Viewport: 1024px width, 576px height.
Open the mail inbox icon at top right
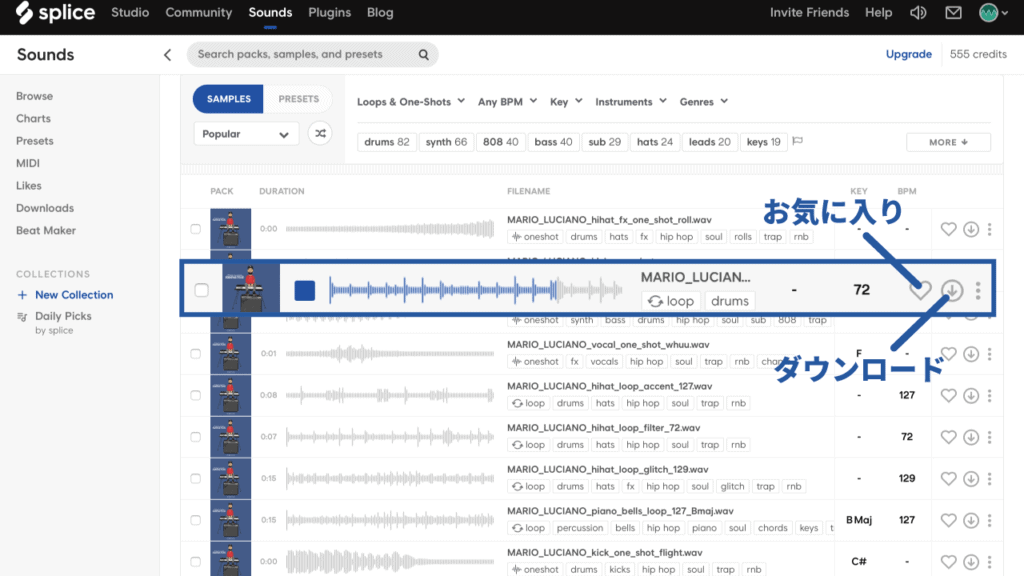[951, 13]
